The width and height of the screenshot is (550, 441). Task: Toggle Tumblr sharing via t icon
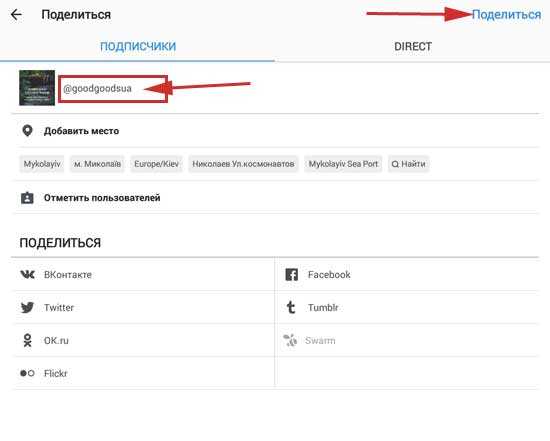click(291, 307)
